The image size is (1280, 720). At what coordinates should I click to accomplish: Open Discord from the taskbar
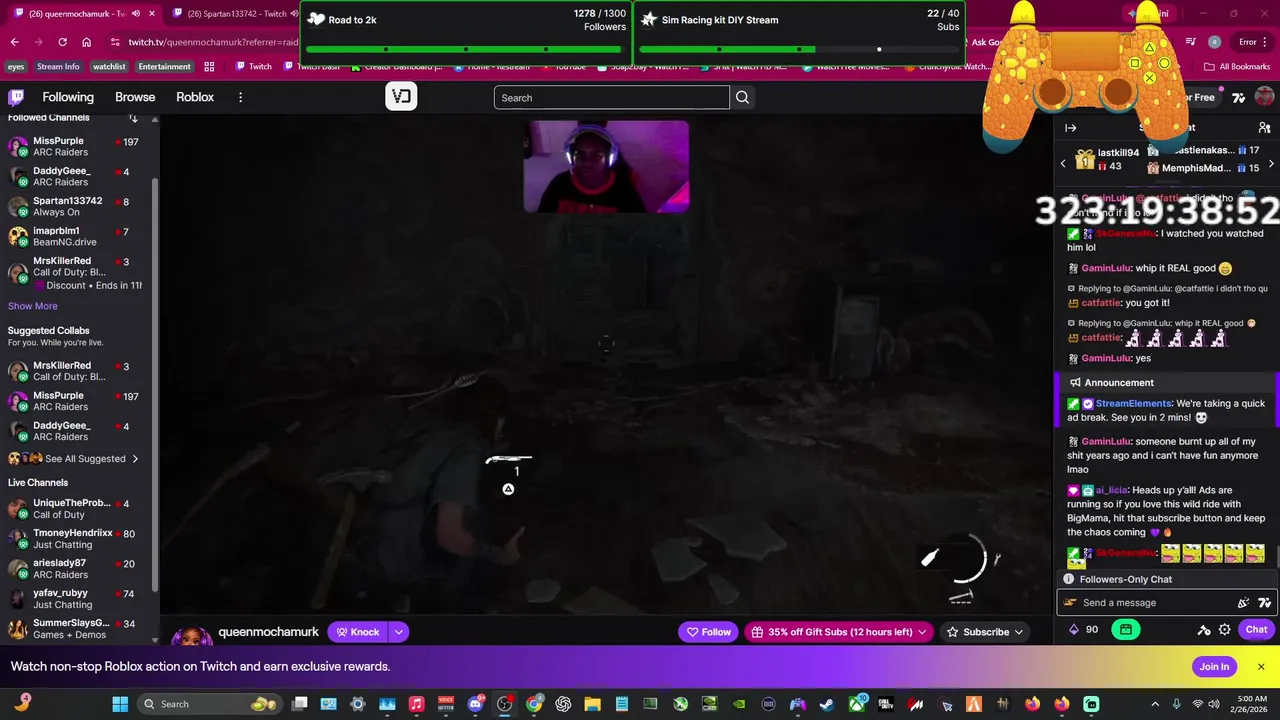click(x=475, y=704)
